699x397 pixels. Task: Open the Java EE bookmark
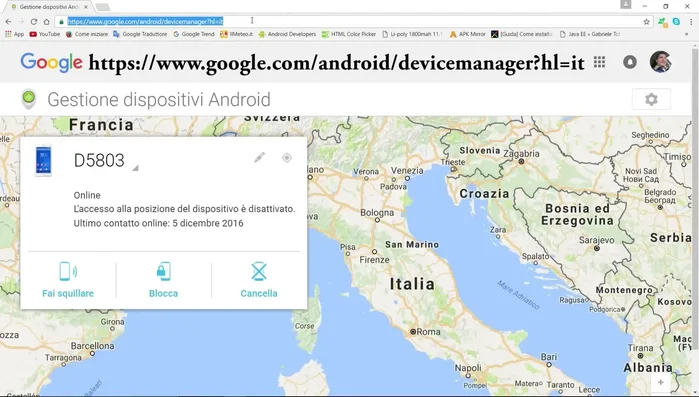tap(590, 34)
